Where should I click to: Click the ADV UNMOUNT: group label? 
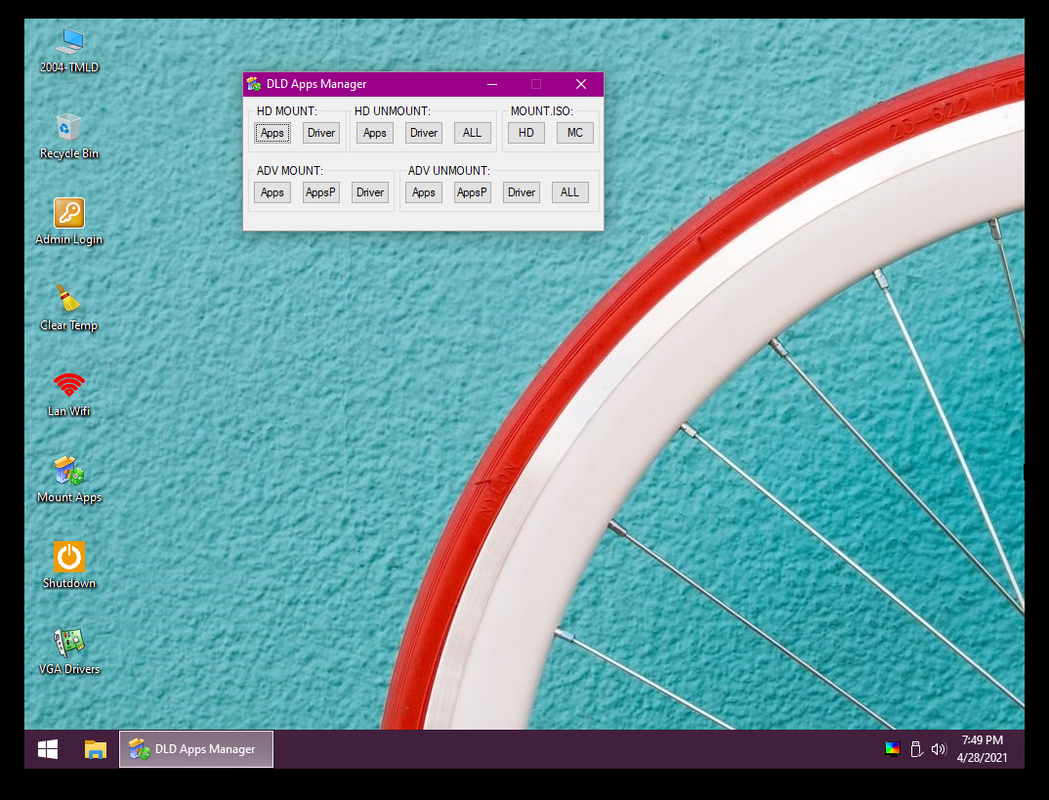[x=449, y=171]
